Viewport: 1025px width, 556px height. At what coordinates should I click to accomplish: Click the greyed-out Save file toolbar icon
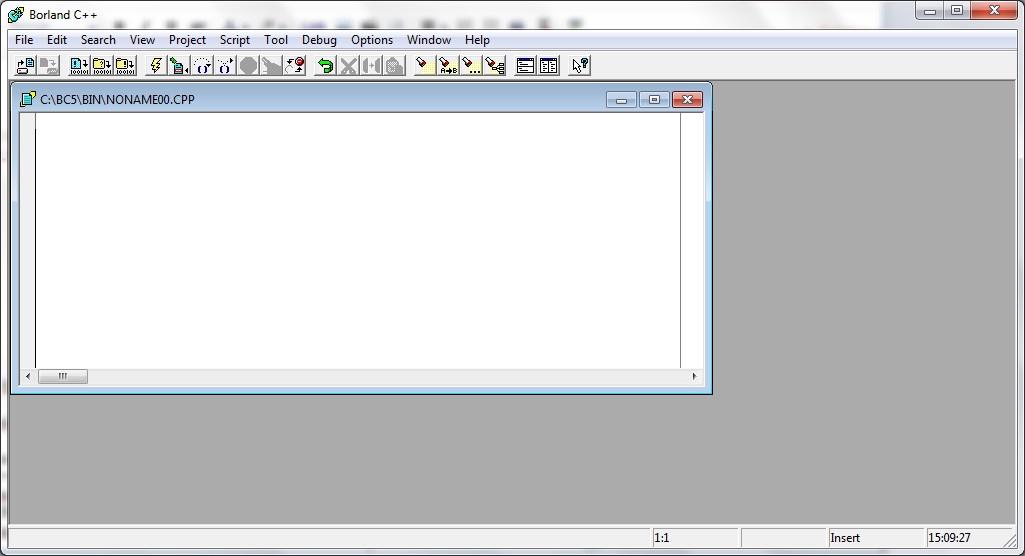point(49,65)
